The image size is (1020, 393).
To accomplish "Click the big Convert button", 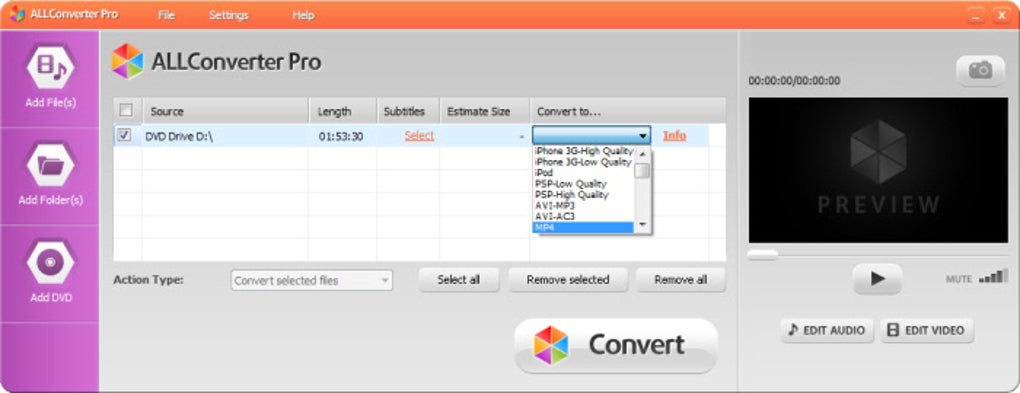I will [x=615, y=345].
